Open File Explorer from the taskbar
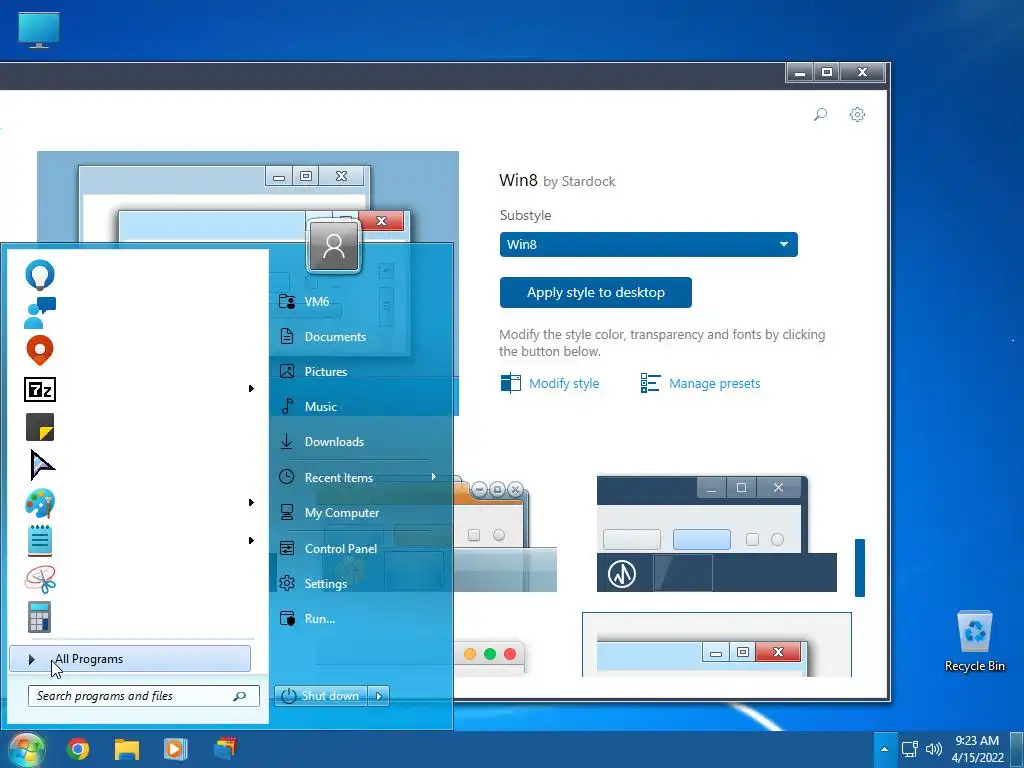The image size is (1024, 768). [x=127, y=749]
